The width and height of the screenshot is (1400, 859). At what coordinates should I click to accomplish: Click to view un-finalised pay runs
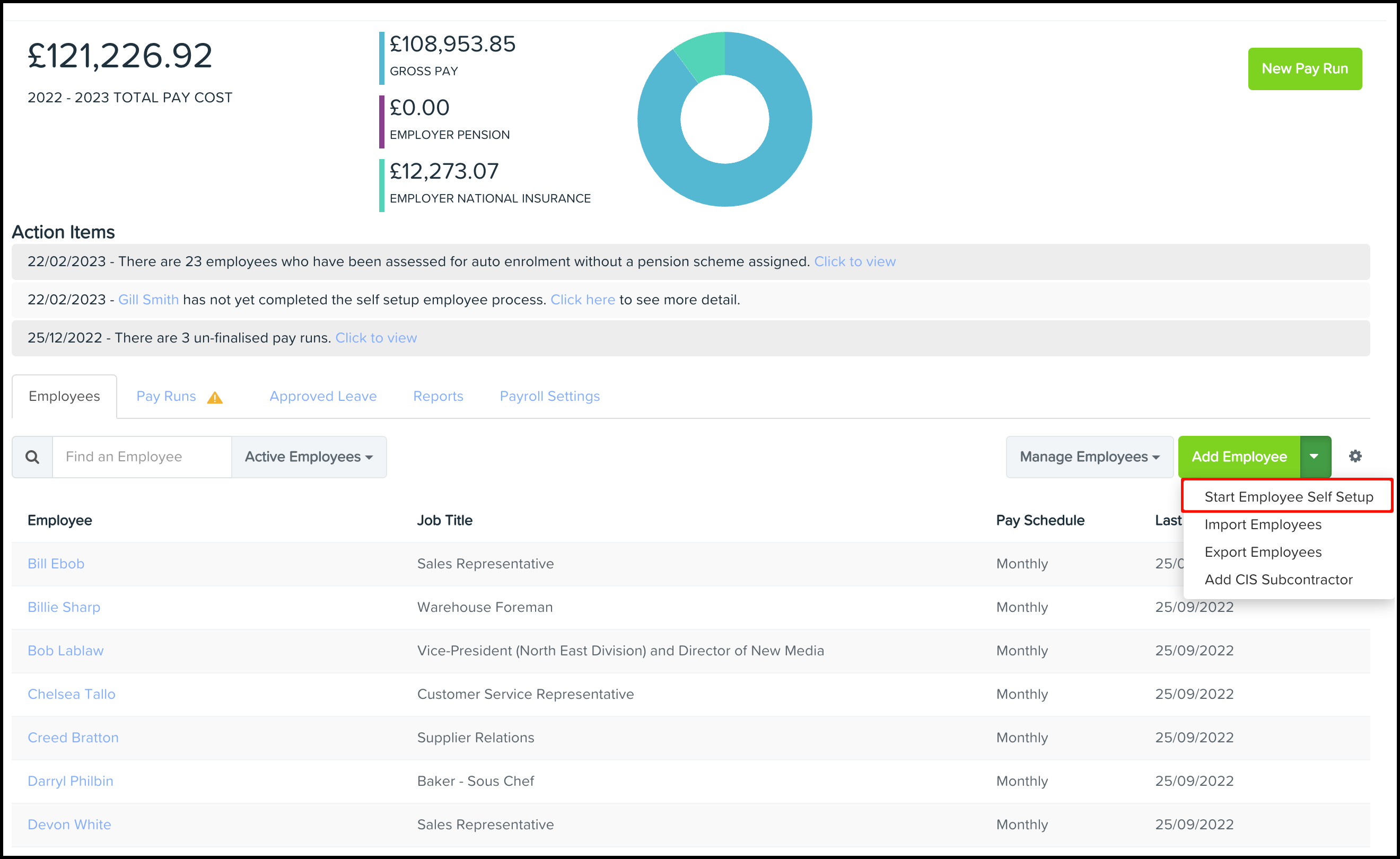click(x=375, y=337)
